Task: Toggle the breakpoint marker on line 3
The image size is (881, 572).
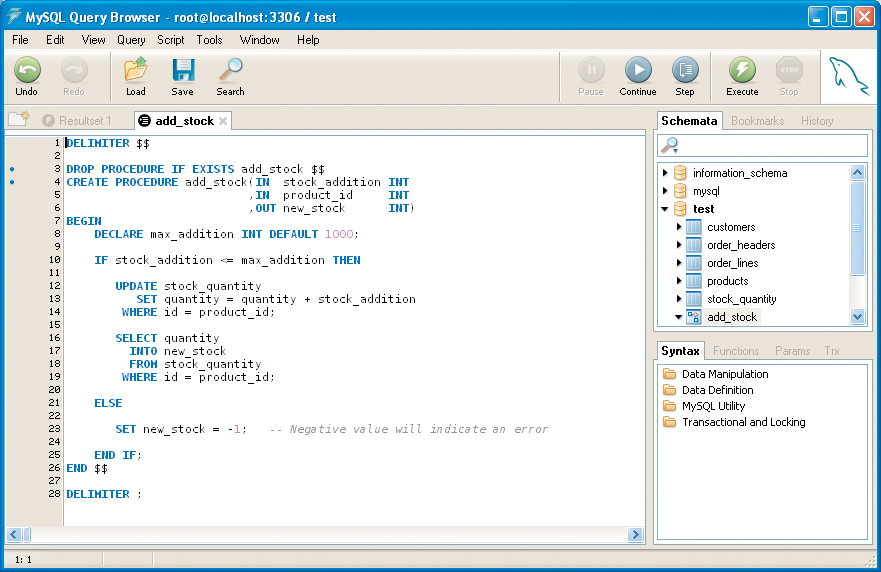Action: tap(12, 169)
